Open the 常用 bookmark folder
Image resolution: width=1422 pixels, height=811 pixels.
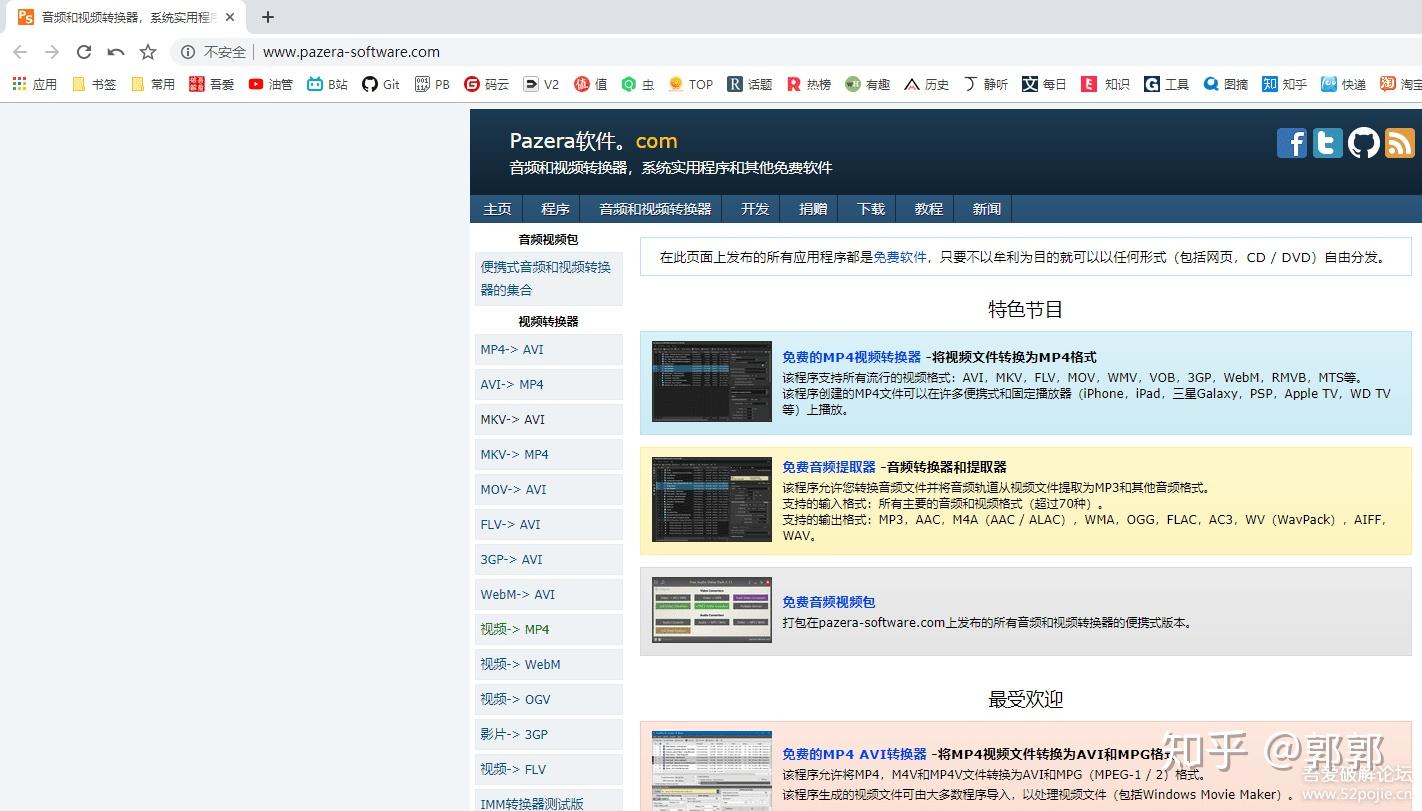click(x=153, y=84)
